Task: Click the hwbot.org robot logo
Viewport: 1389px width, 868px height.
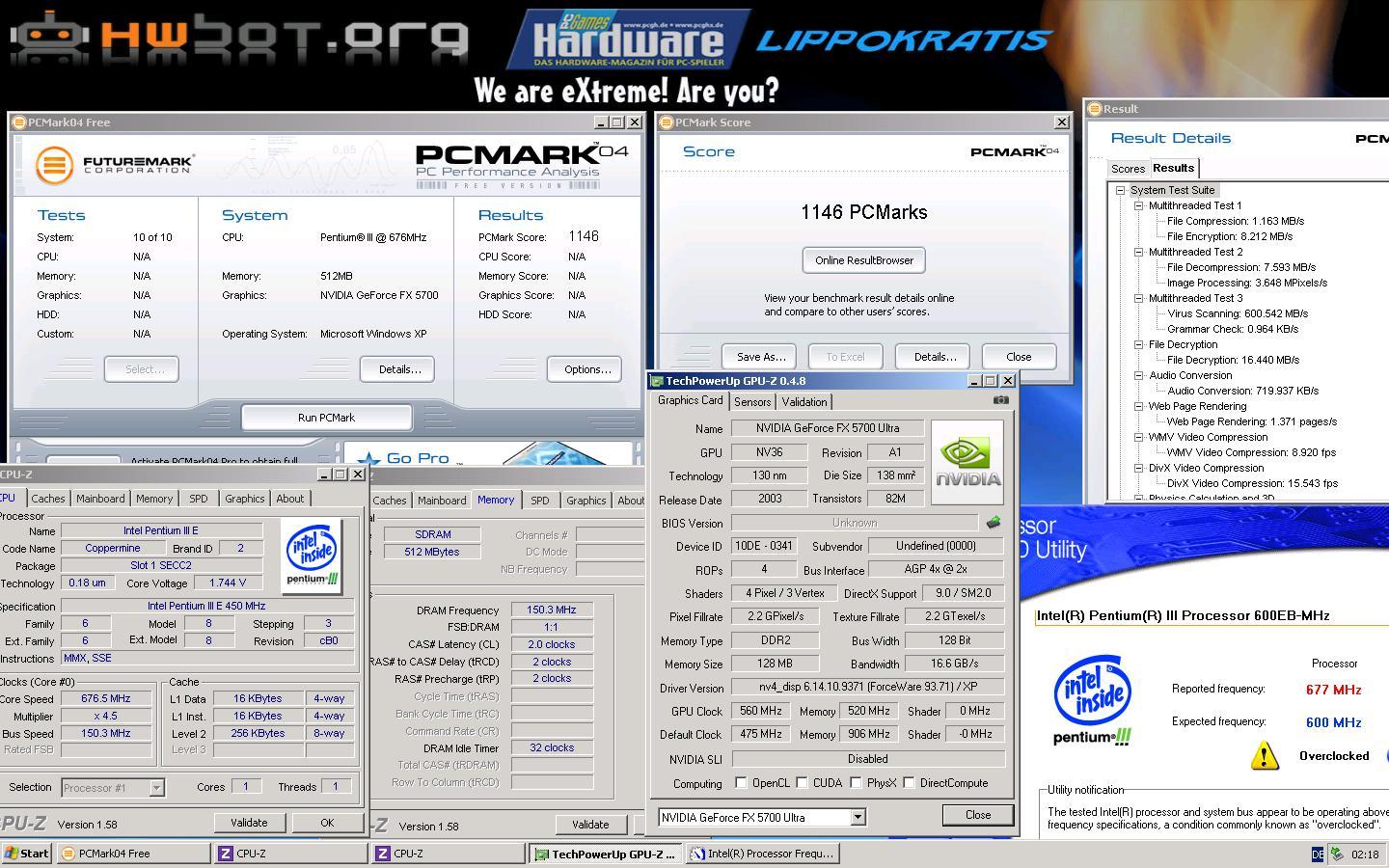Action: [x=239, y=37]
